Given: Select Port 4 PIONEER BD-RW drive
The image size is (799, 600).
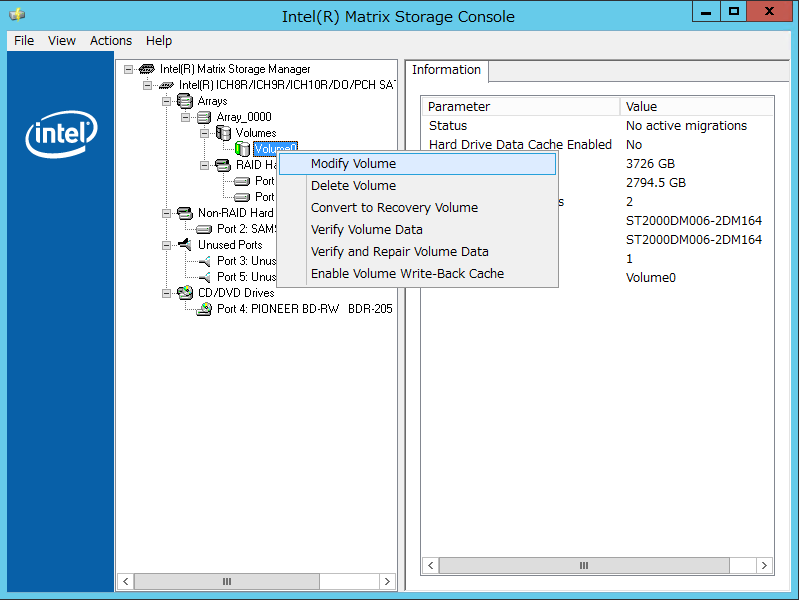Looking at the screenshot, I should point(304,309).
